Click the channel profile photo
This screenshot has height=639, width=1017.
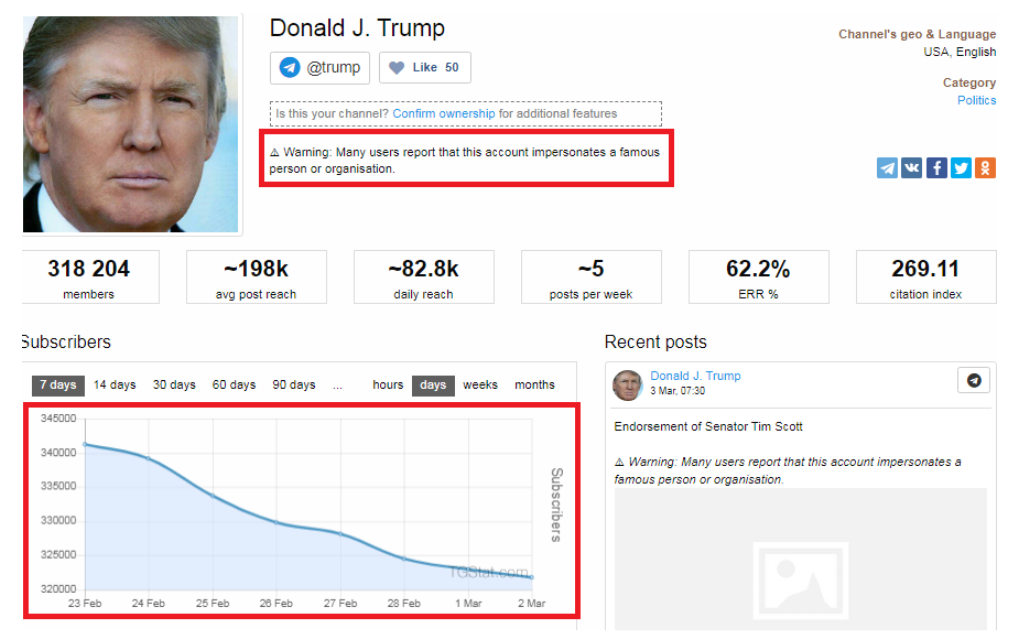click(131, 124)
